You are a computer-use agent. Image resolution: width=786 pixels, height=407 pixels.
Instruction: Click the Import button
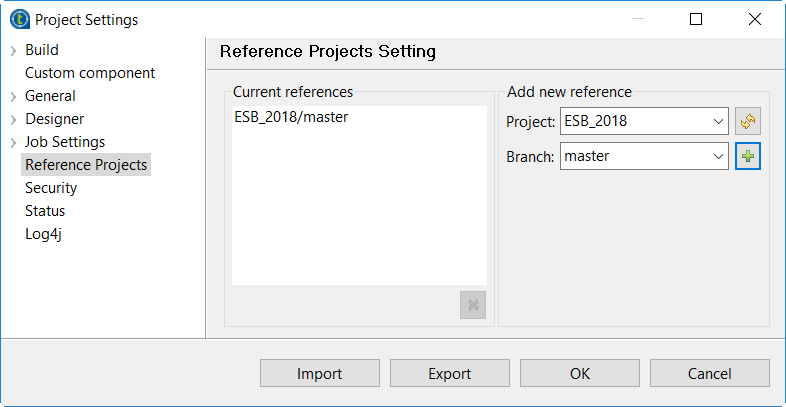tap(320, 373)
